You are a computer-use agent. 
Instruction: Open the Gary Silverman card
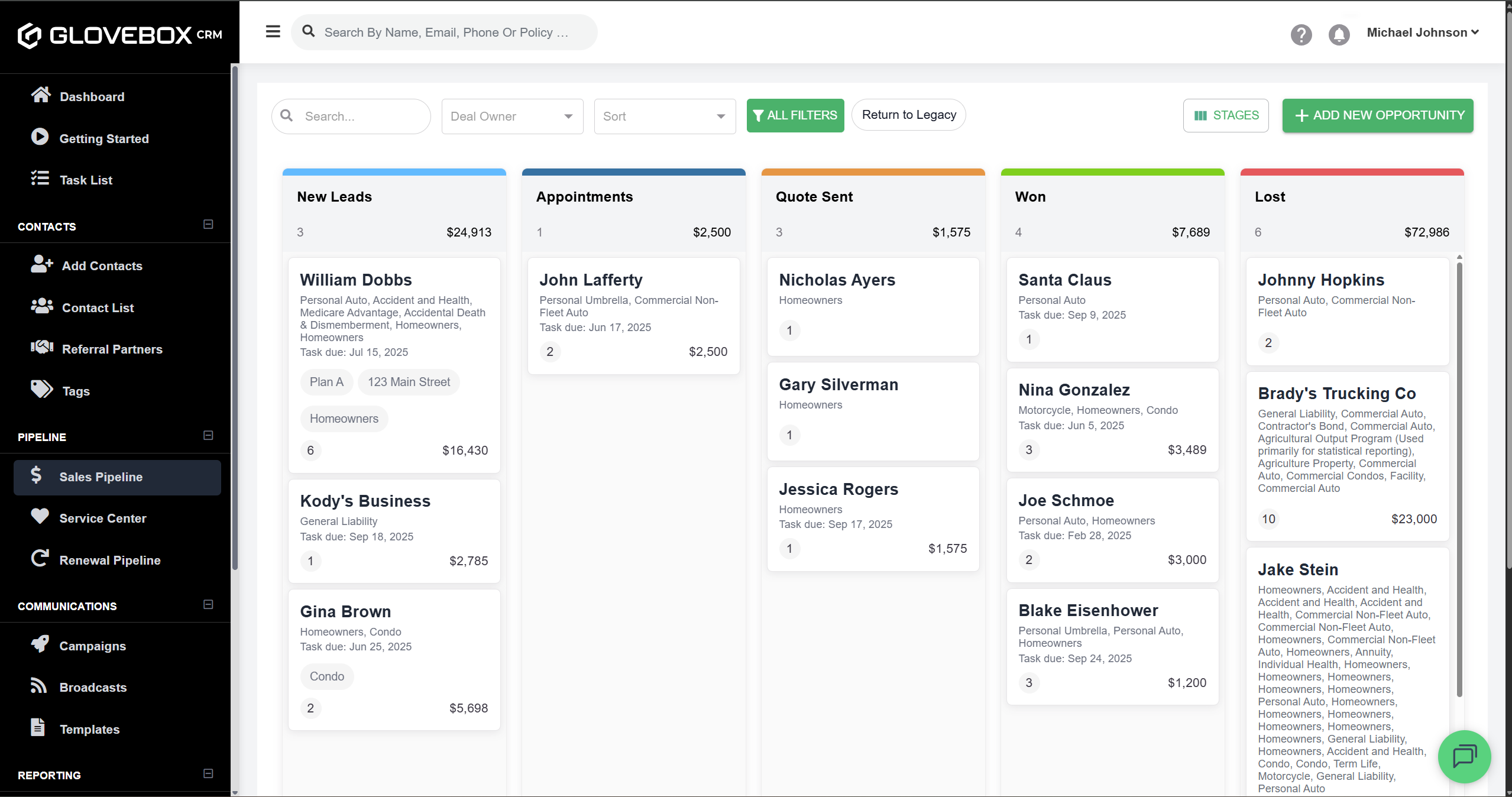point(873,412)
